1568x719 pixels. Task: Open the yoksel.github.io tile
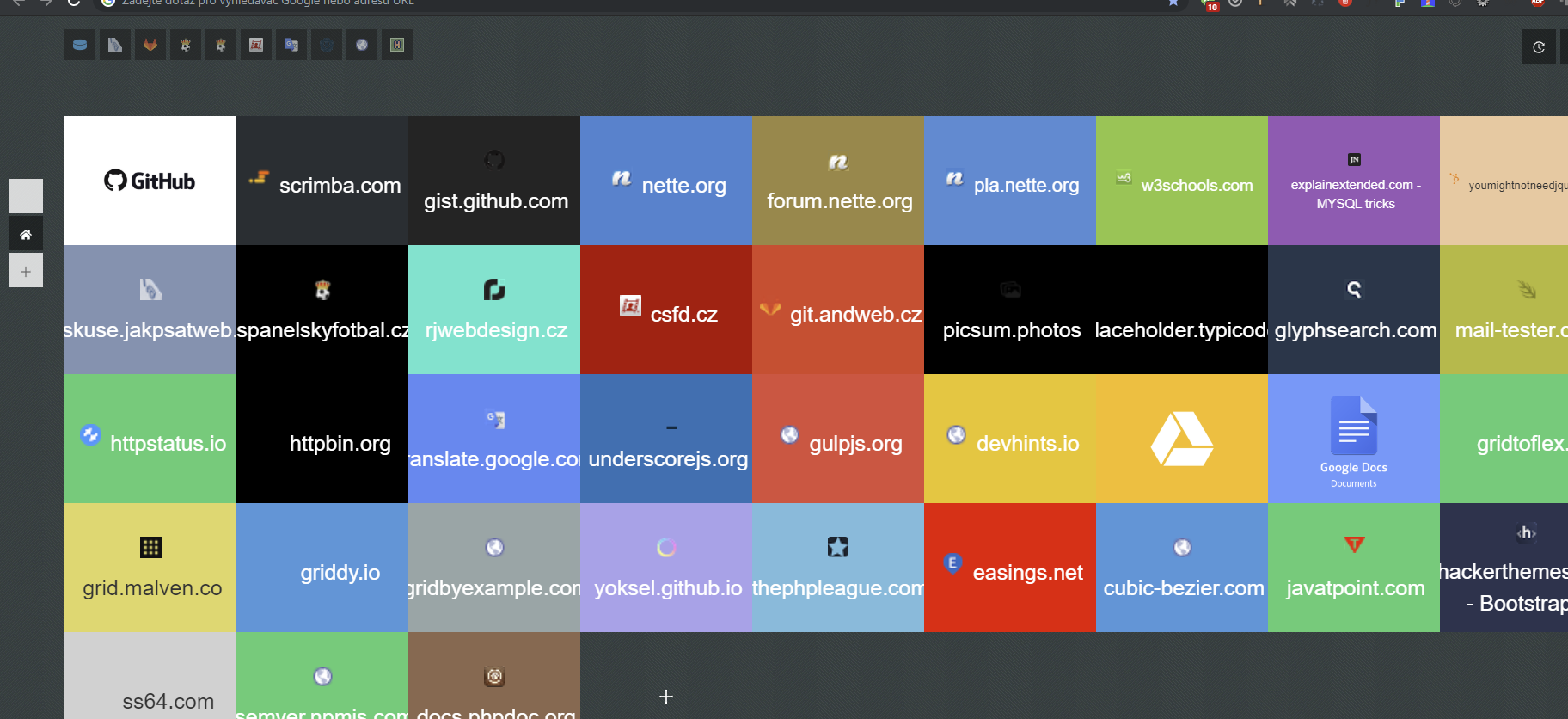pos(666,568)
